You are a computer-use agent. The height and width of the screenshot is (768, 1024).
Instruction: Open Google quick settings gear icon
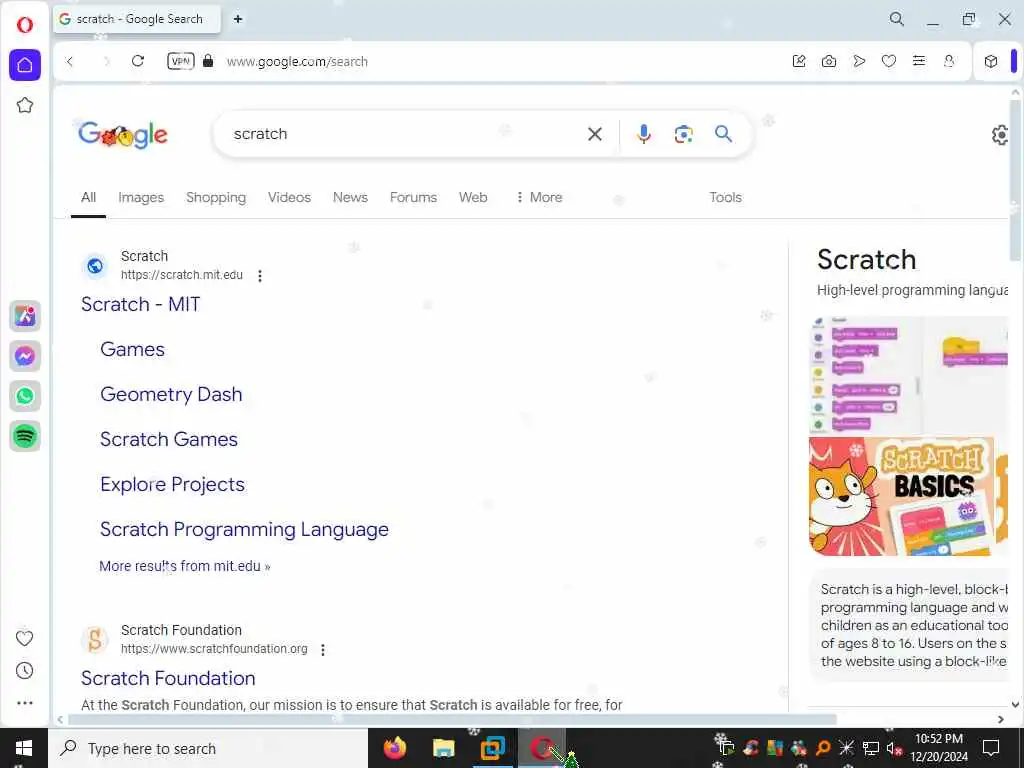(x=1000, y=135)
